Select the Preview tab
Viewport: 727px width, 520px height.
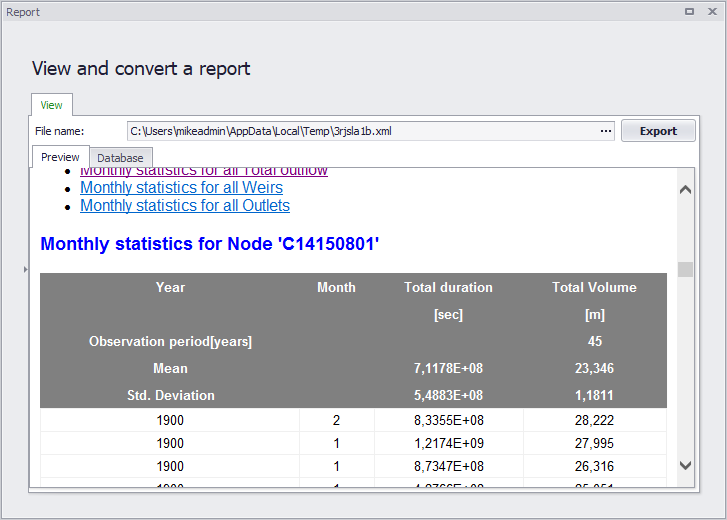tap(60, 157)
